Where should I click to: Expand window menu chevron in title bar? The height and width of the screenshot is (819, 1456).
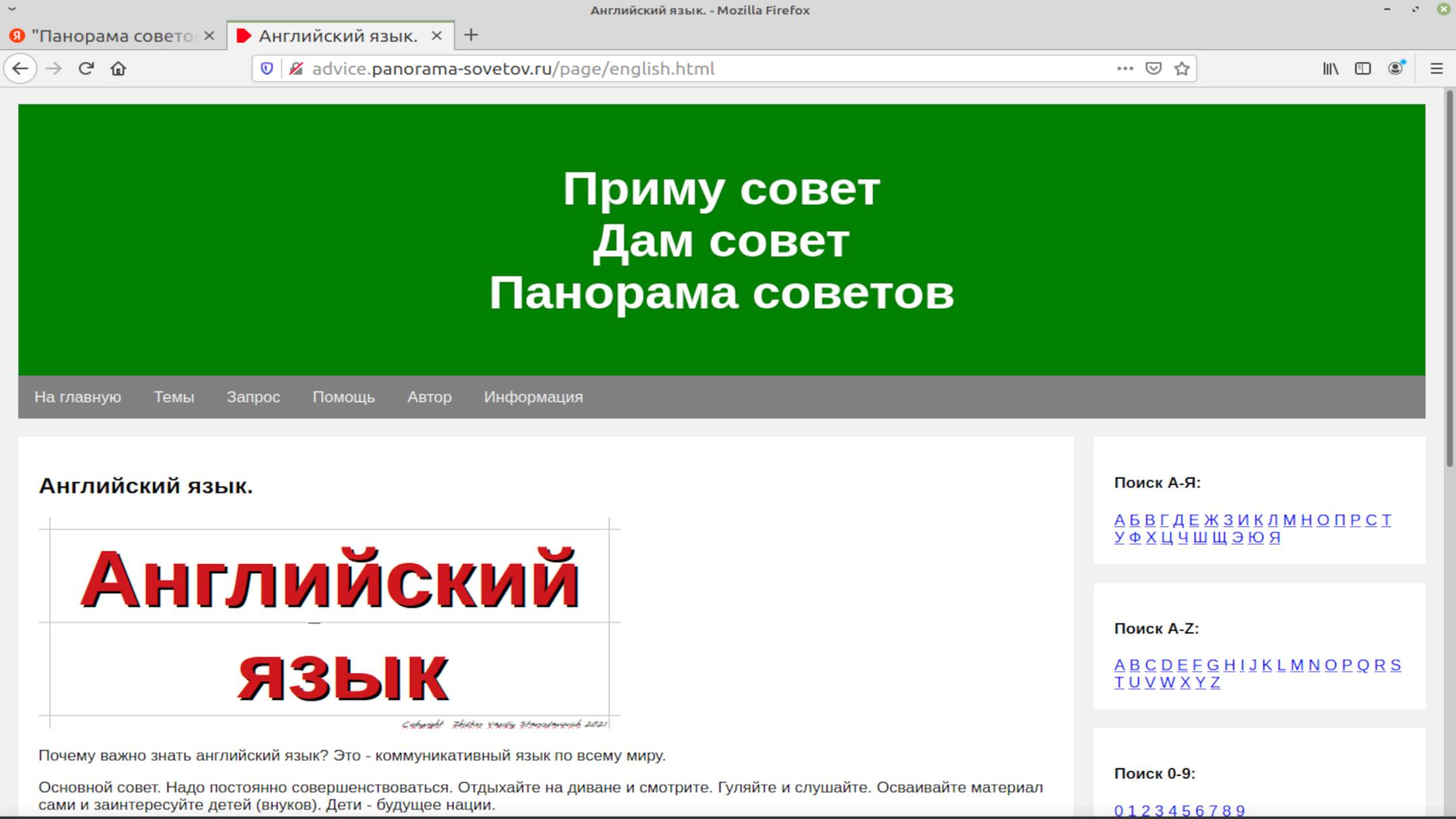tap(11, 9)
